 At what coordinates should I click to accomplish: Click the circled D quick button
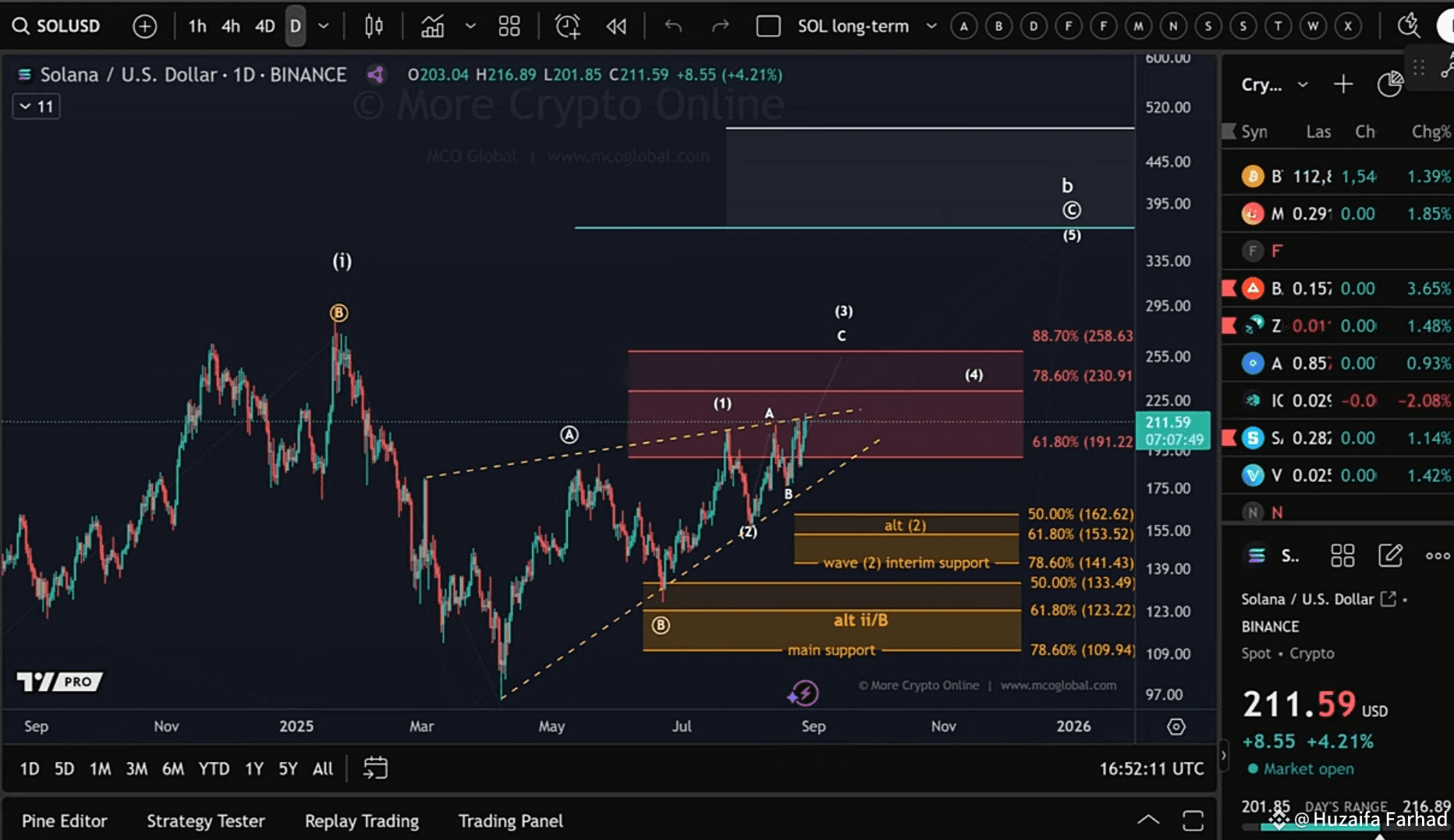coord(1034,27)
